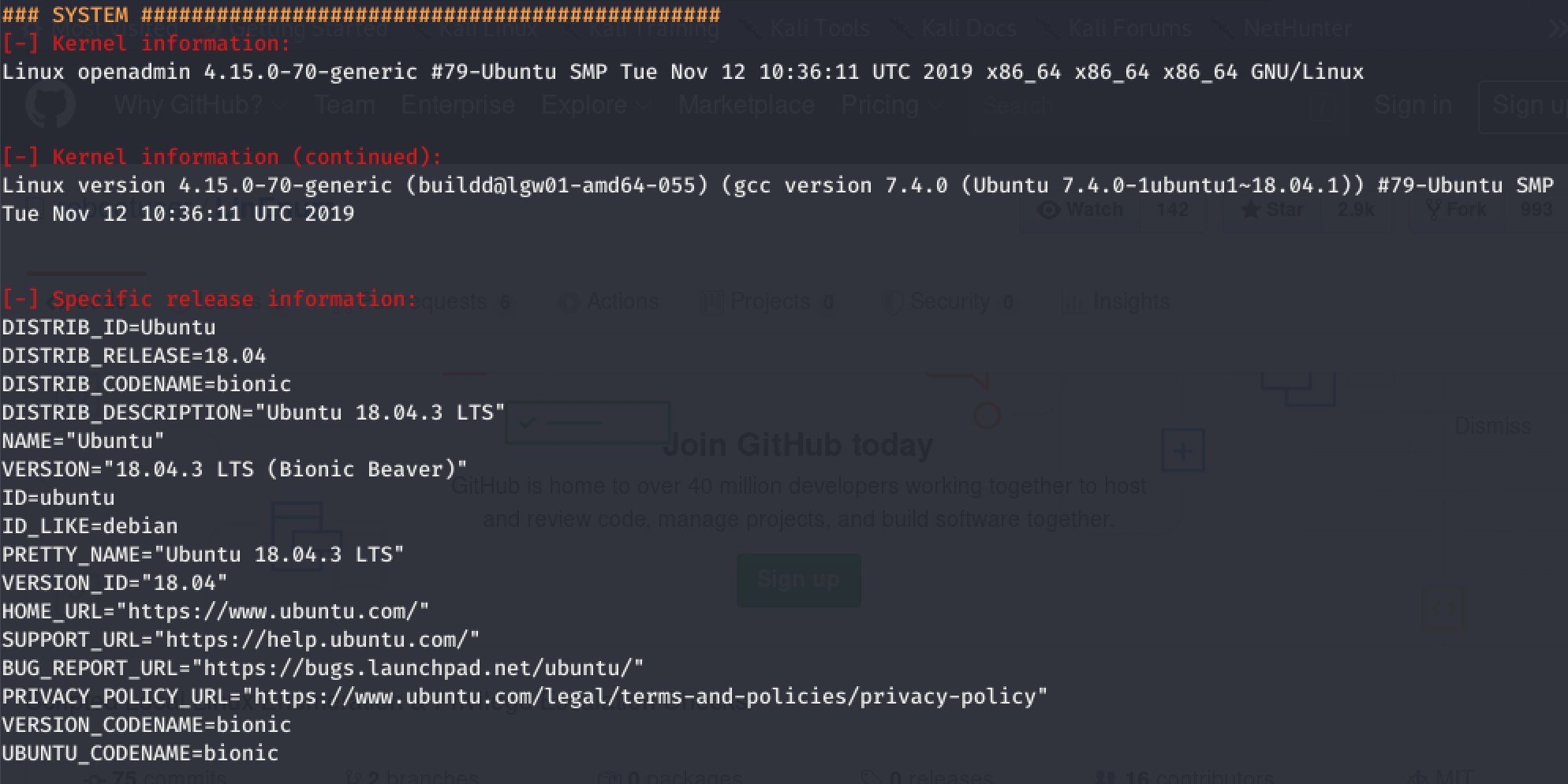Open the Marketplace nav item

point(746,105)
